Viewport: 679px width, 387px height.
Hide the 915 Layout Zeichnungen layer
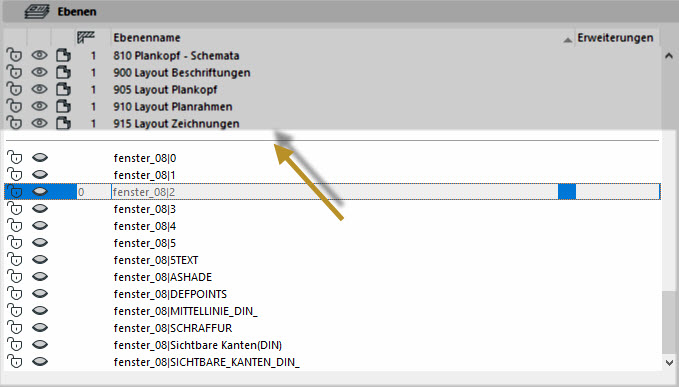point(39,123)
